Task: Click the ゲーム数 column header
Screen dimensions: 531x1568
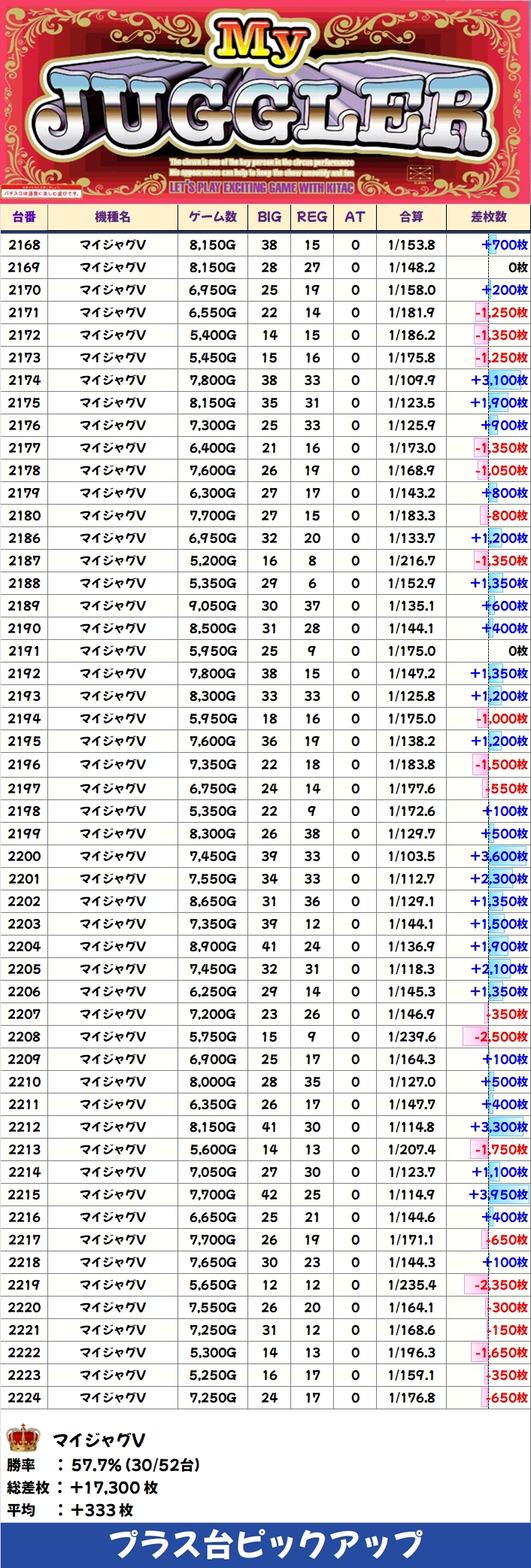Action: click(213, 217)
